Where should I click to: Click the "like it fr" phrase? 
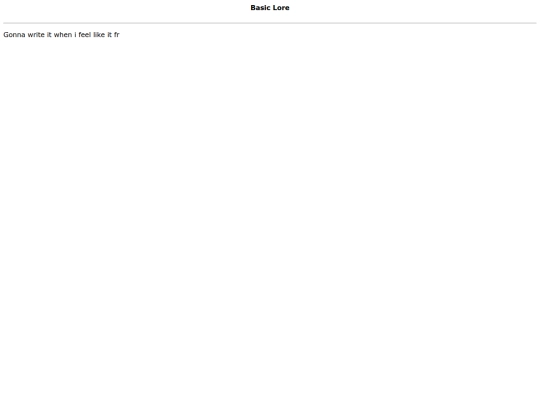(106, 35)
